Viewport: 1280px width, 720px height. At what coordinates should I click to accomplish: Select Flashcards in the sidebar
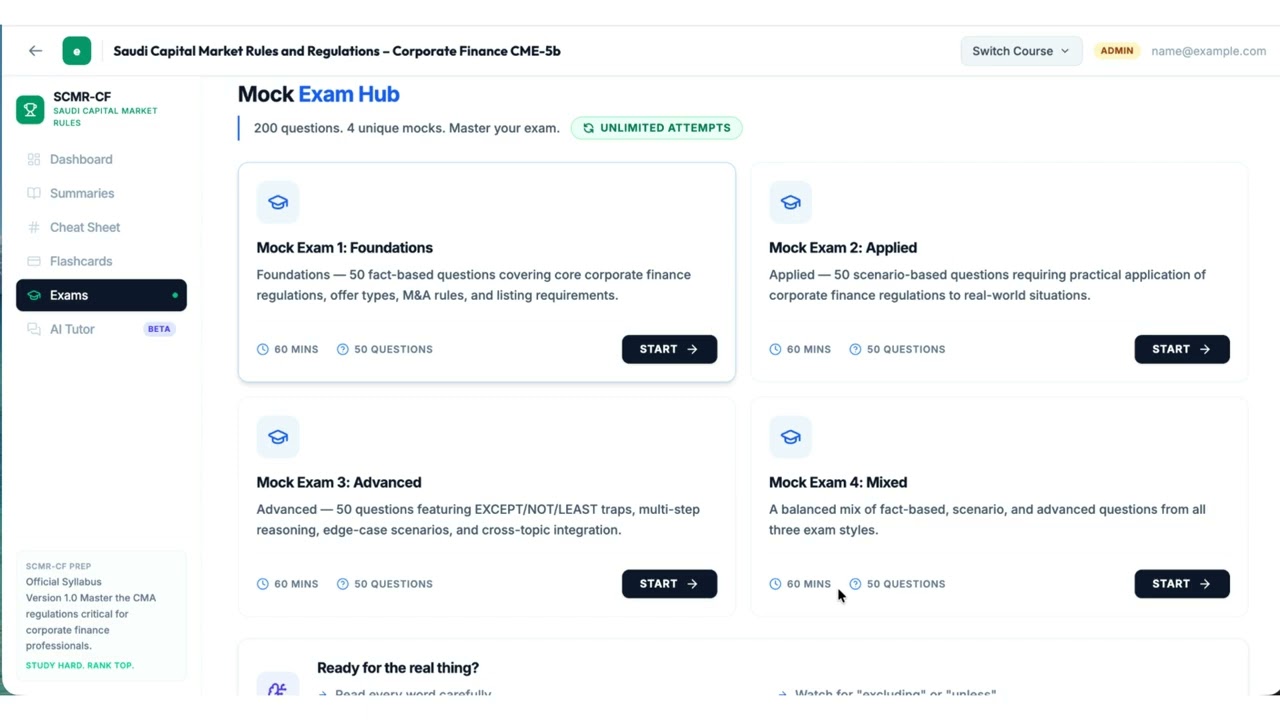[81, 261]
